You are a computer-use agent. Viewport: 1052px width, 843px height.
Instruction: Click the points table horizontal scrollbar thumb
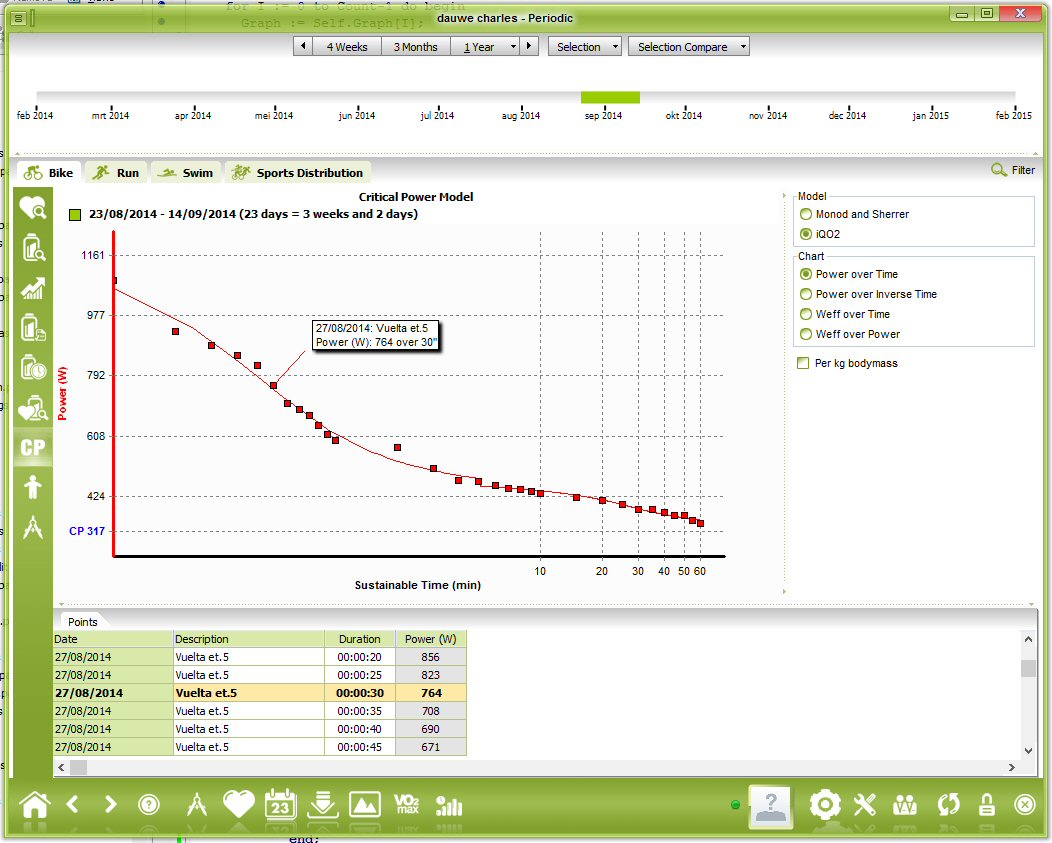(x=78, y=767)
